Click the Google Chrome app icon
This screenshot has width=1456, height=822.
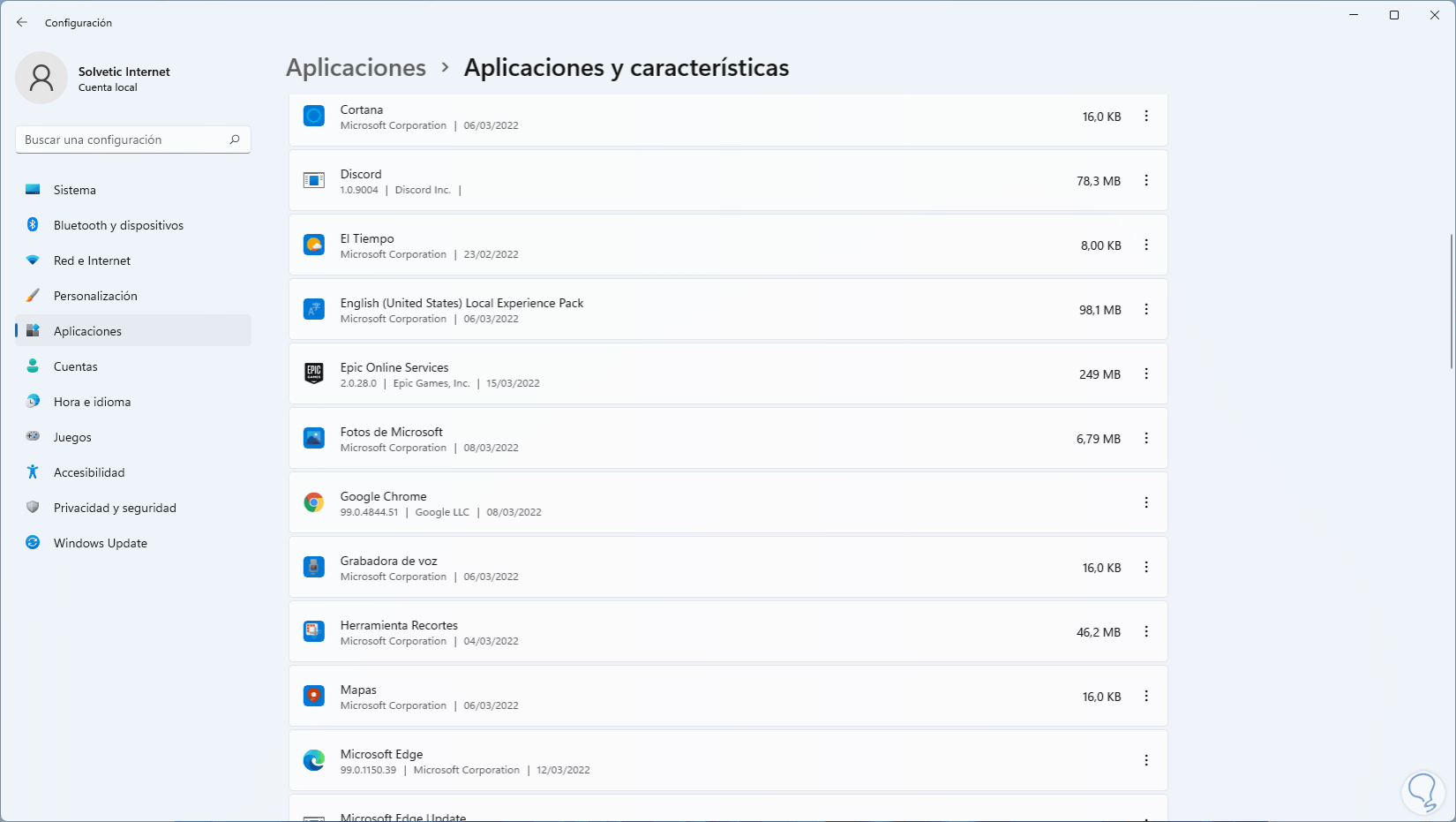[314, 503]
